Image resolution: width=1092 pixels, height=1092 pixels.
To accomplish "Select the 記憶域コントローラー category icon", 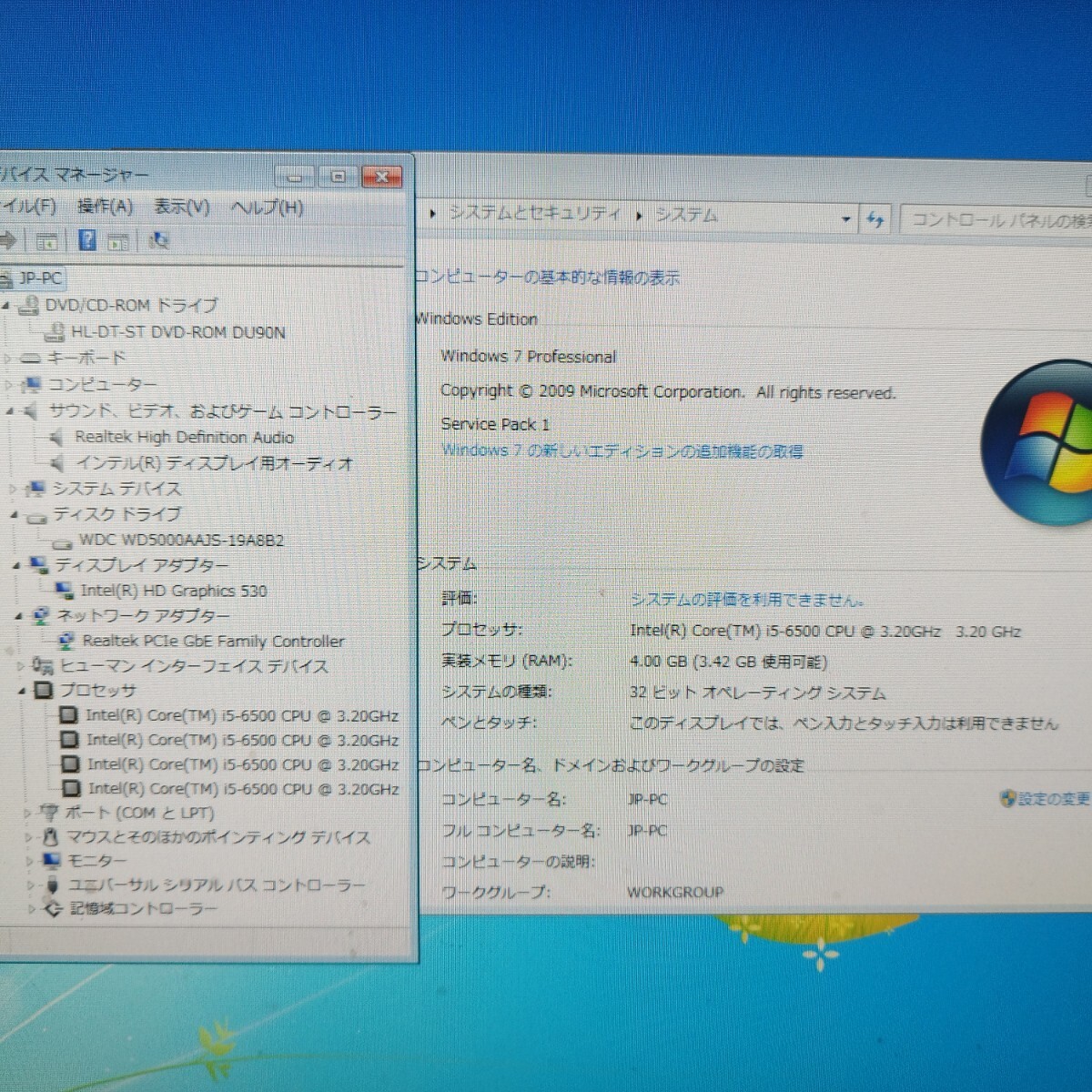I will pos(53,908).
